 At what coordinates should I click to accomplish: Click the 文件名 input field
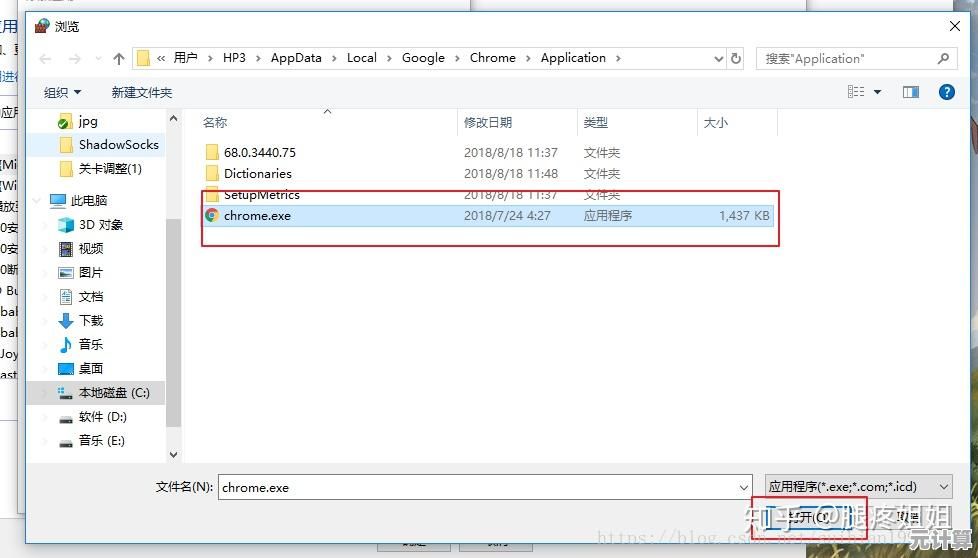coord(478,487)
